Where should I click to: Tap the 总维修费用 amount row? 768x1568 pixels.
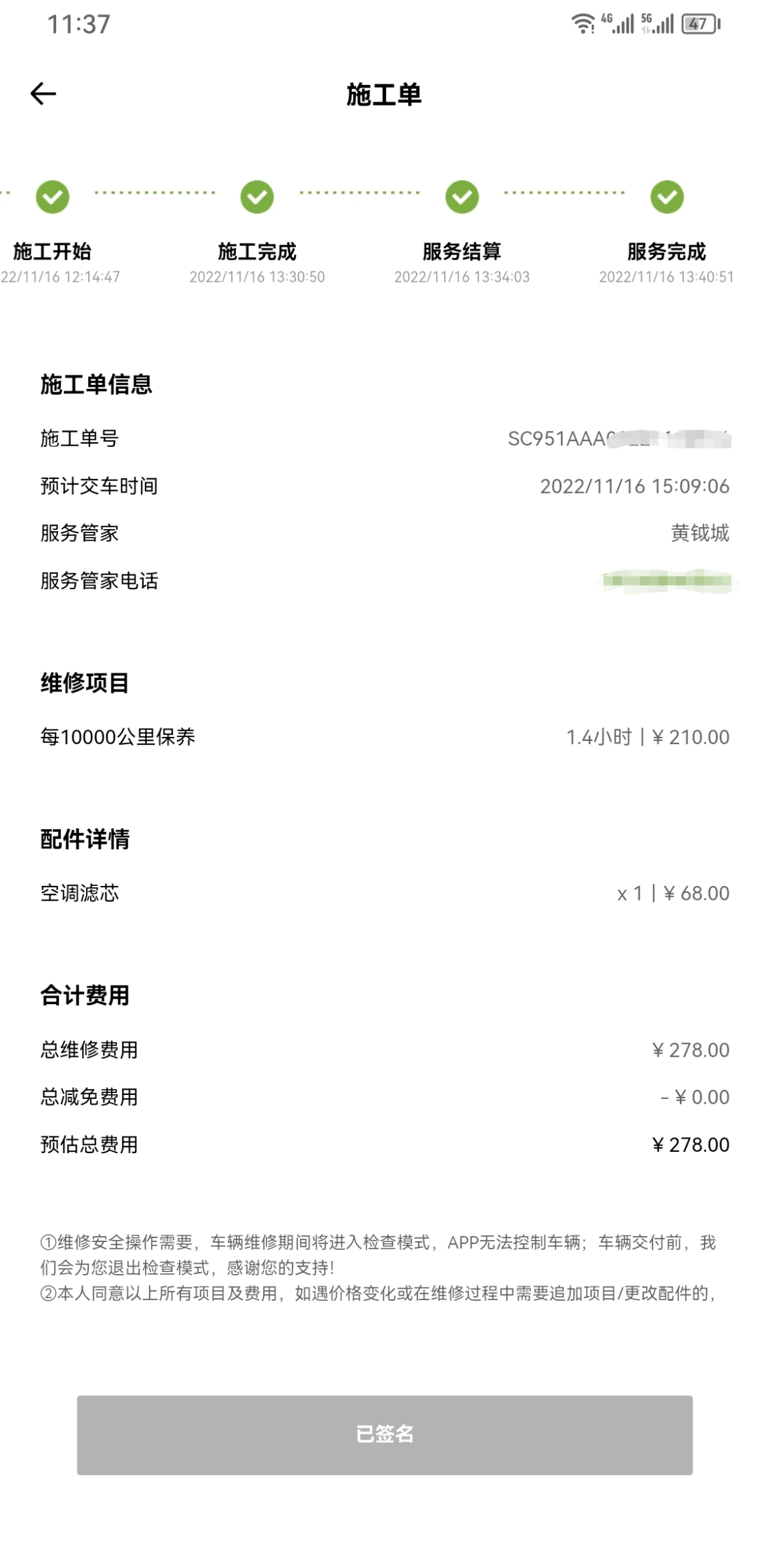pos(385,1050)
